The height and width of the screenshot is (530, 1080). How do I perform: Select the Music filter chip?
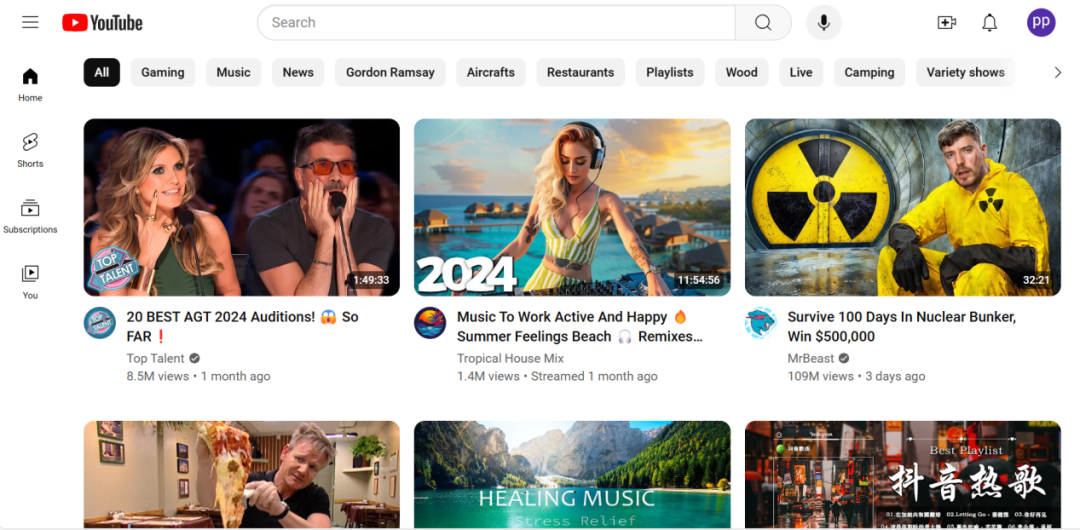tap(233, 72)
